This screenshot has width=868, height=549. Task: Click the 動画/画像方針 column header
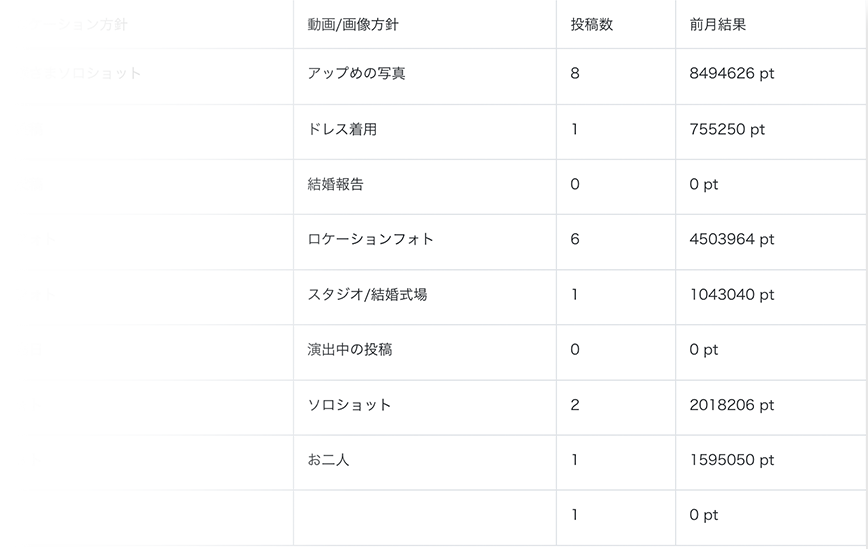(353, 25)
